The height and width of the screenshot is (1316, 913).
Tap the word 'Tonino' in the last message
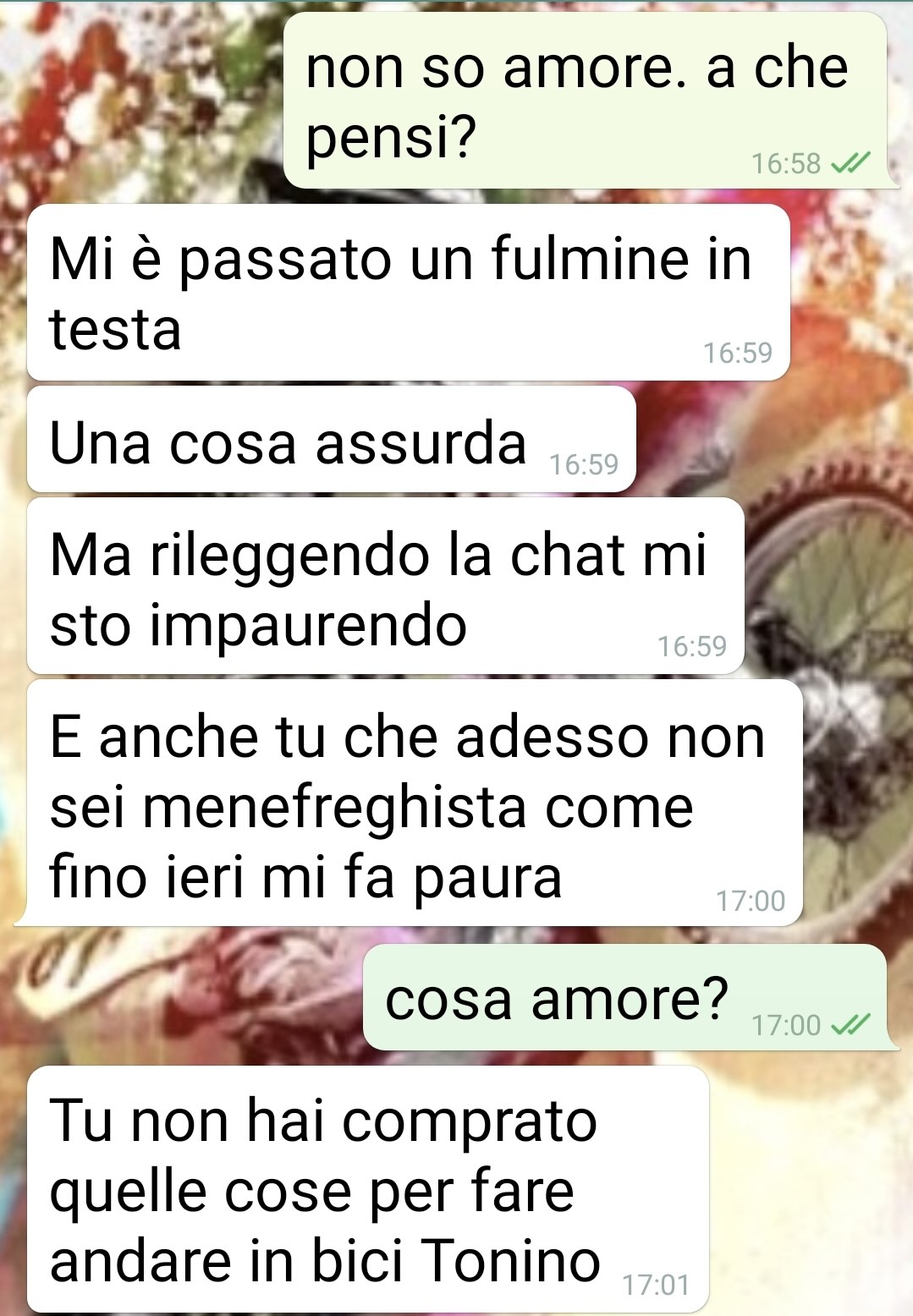click(x=511, y=1260)
